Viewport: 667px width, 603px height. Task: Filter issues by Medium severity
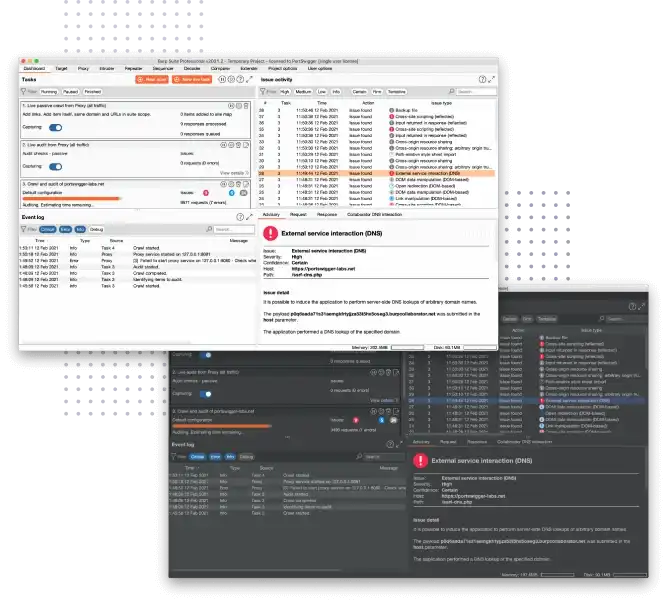(303, 92)
